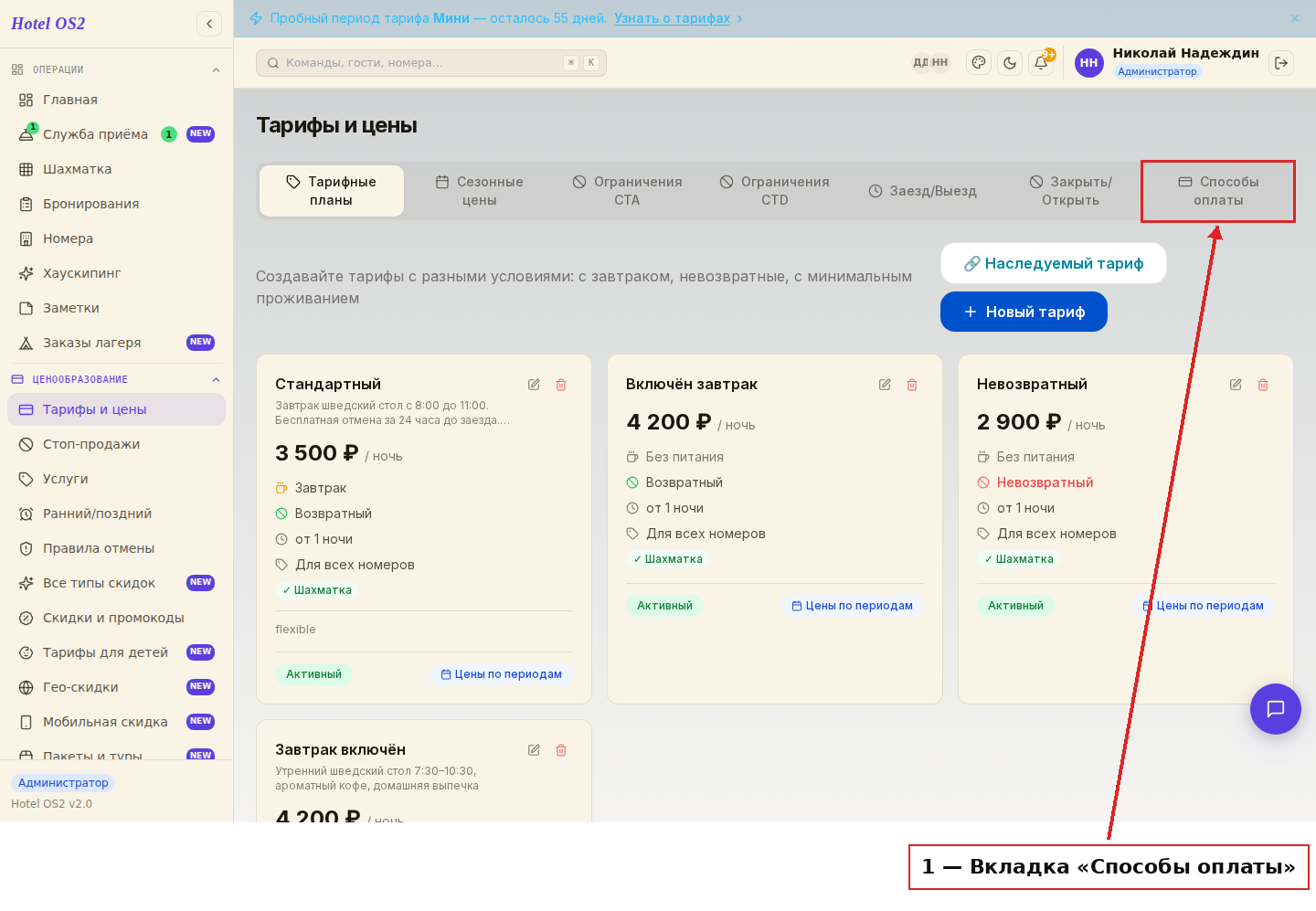The height and width of the screenshot is (911, 1316).
Task: Open Гео-скидки page
Action: [116, 687]
